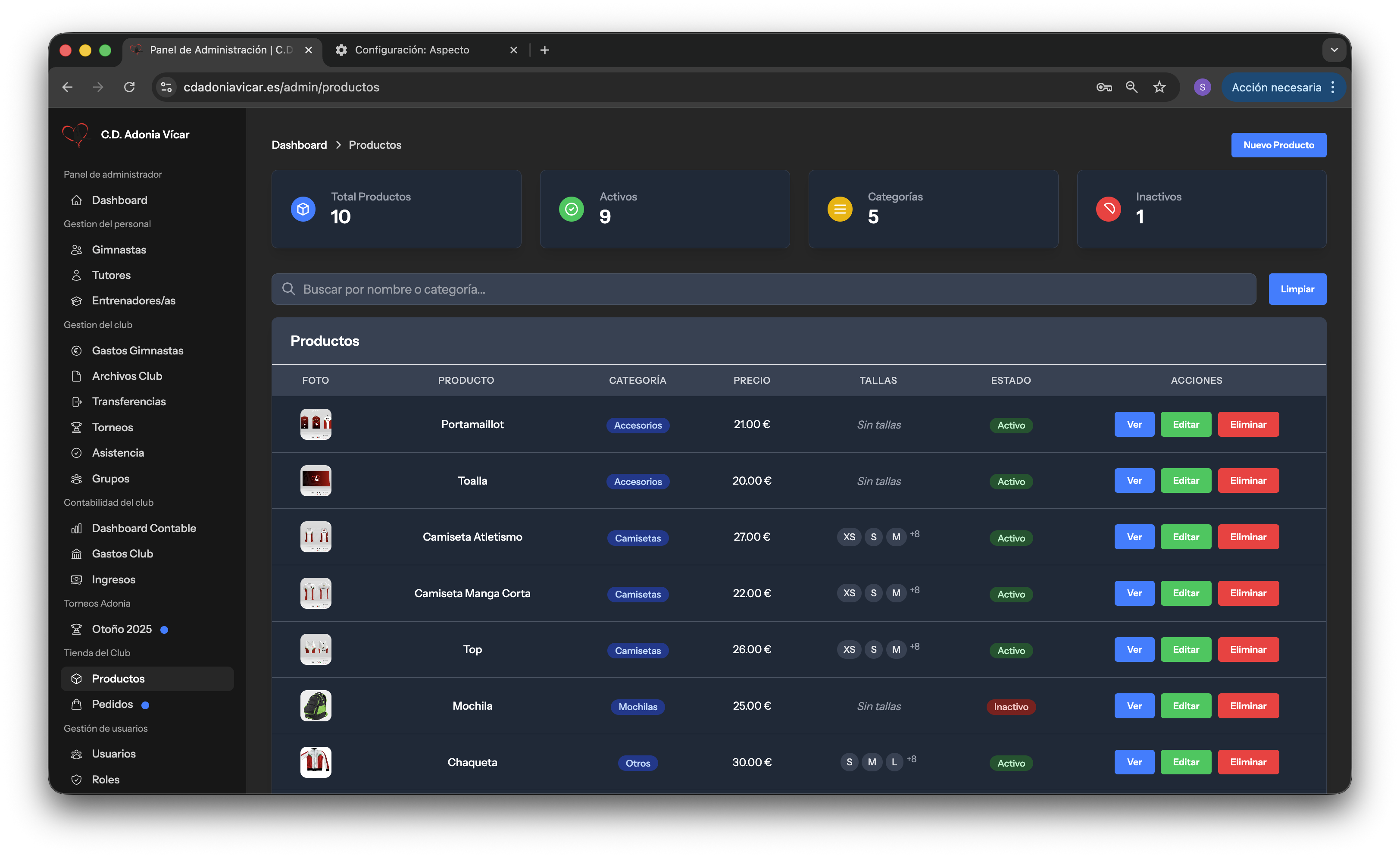The width and height of the screenshot is (1400, 858).
Task: Click the Torneos trophy icon
Action: click(x=77, y=427)
